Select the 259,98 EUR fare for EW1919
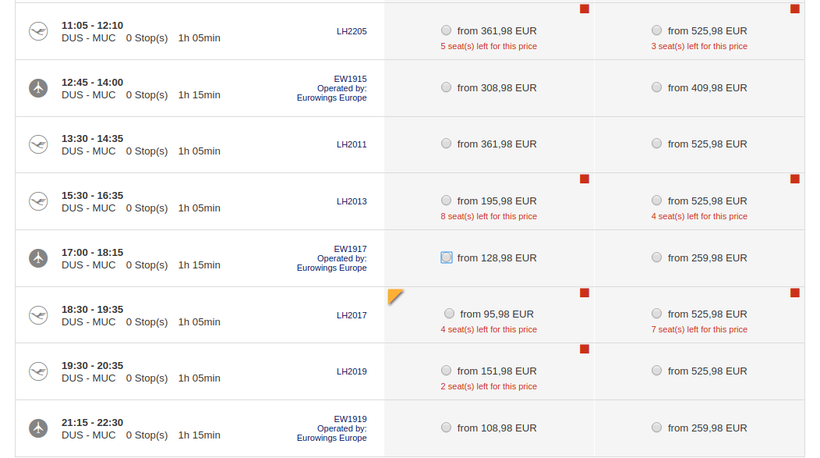The height and width of the screenshot is (458, 820). (x=656, y=428)
